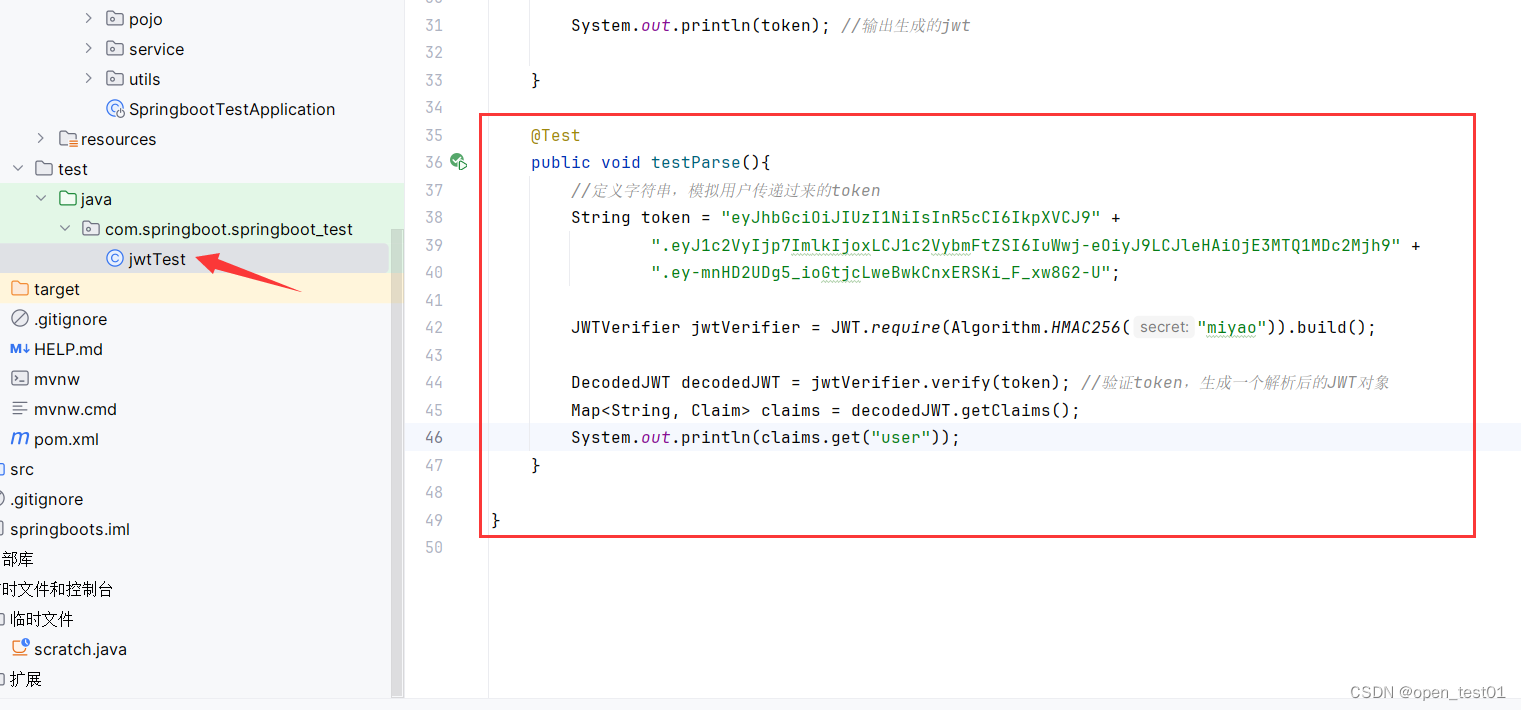Click the Maven icon beside pom.xml

[x=19, y=438]
